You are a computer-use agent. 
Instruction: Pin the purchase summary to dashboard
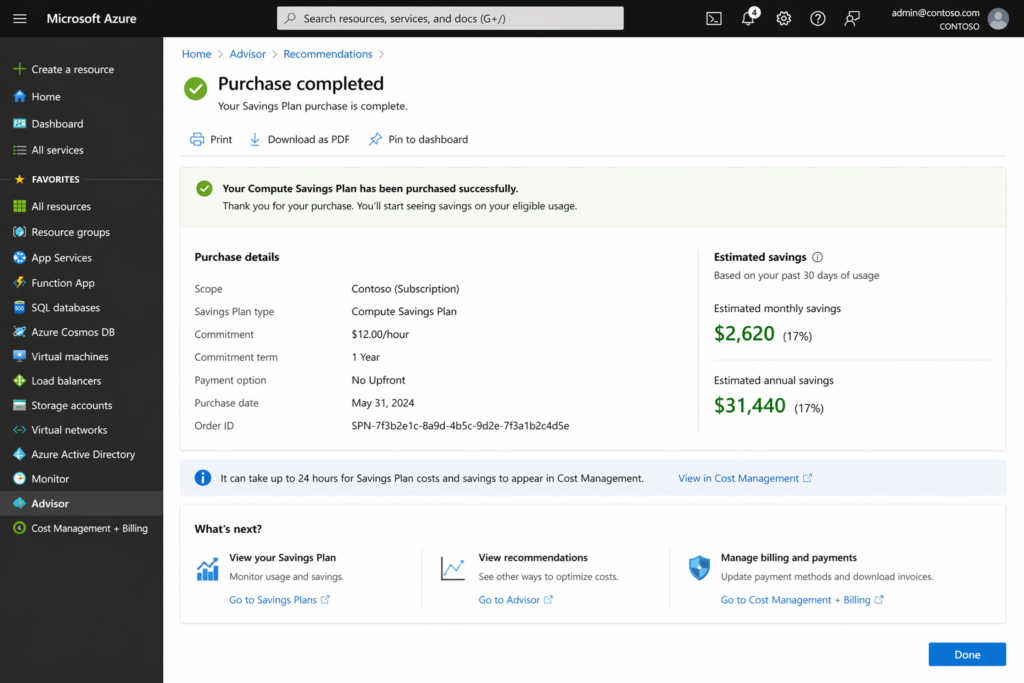418,139
